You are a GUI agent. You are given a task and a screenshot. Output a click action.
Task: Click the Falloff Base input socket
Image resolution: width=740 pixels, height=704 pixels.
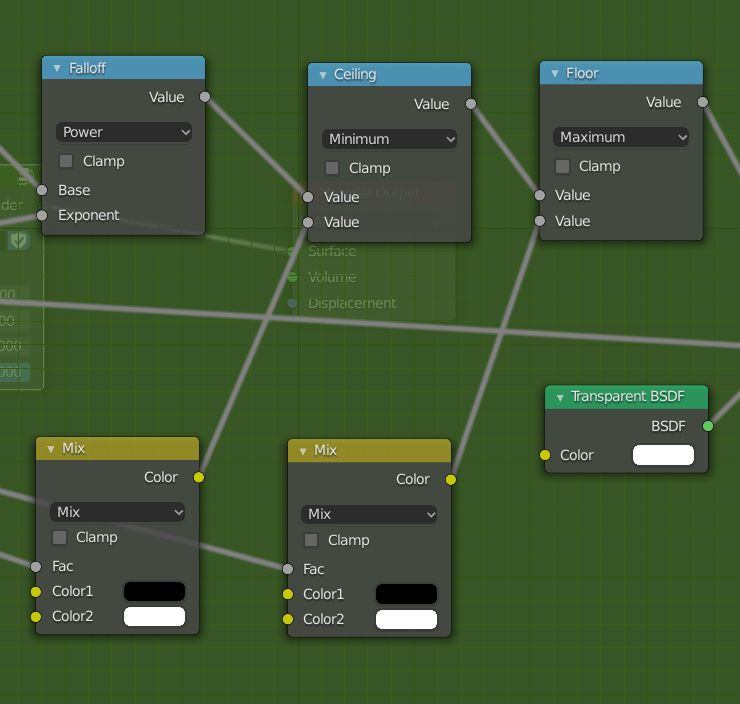tap(42, 190)
